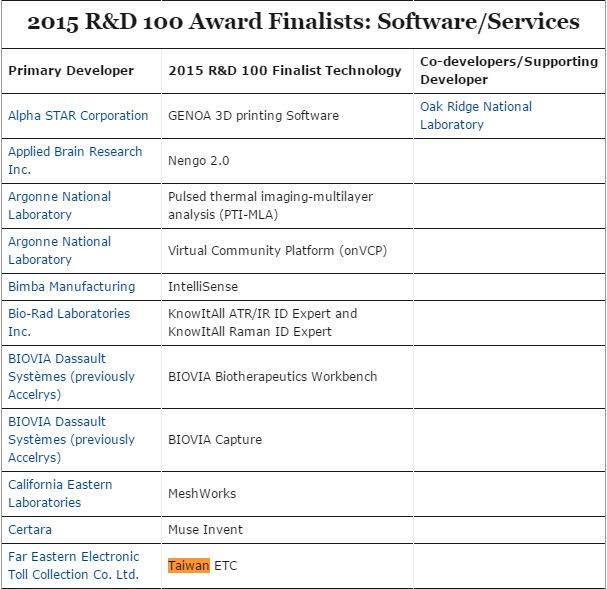Viewport: 607px width, 589px height.
Task: Click Argonne link beside Virtual Community Platform
Action: click(60, 250)
